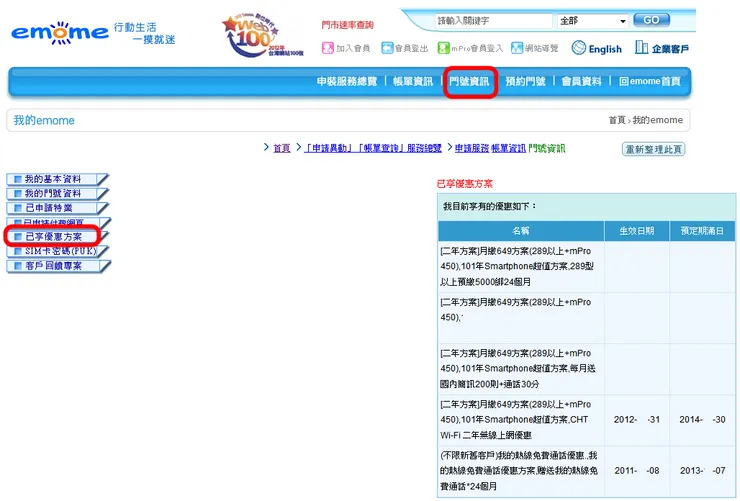Click the emome logo
The image size is (740, 501).
tap(59, 33)
